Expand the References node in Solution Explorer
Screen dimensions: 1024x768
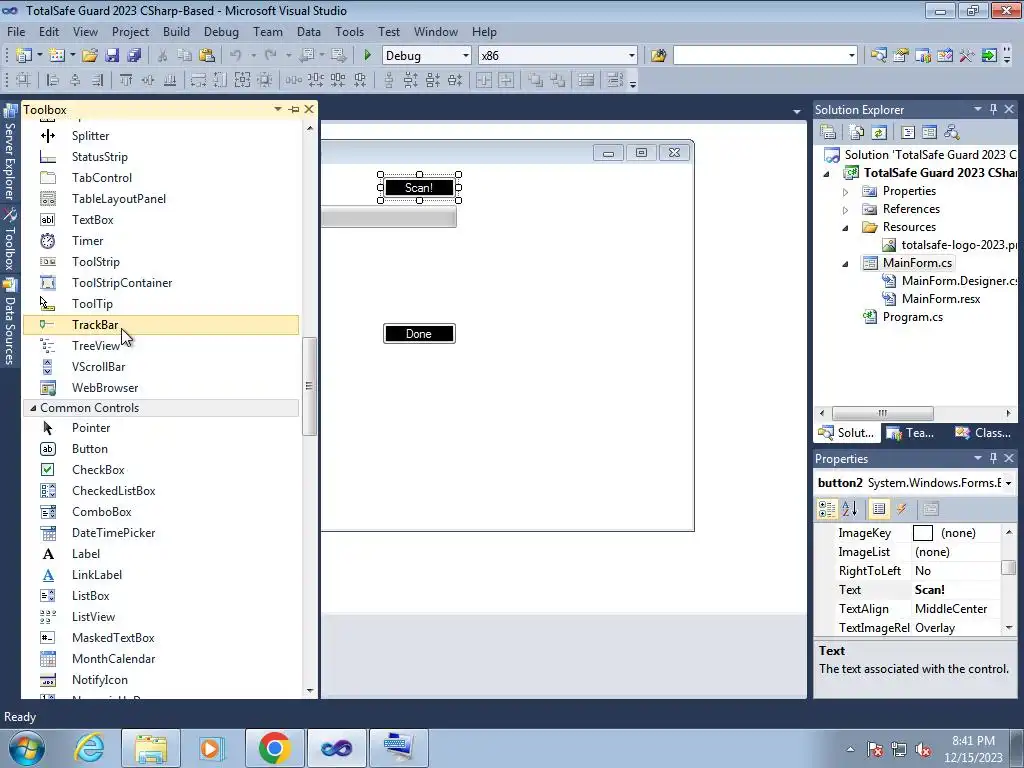pos(845,210)
